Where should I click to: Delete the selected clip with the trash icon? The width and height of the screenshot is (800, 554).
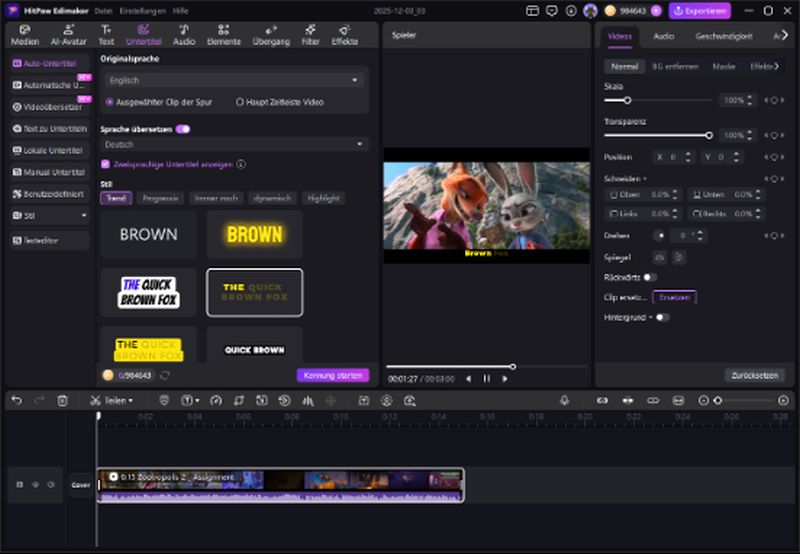tap(62, 400)
